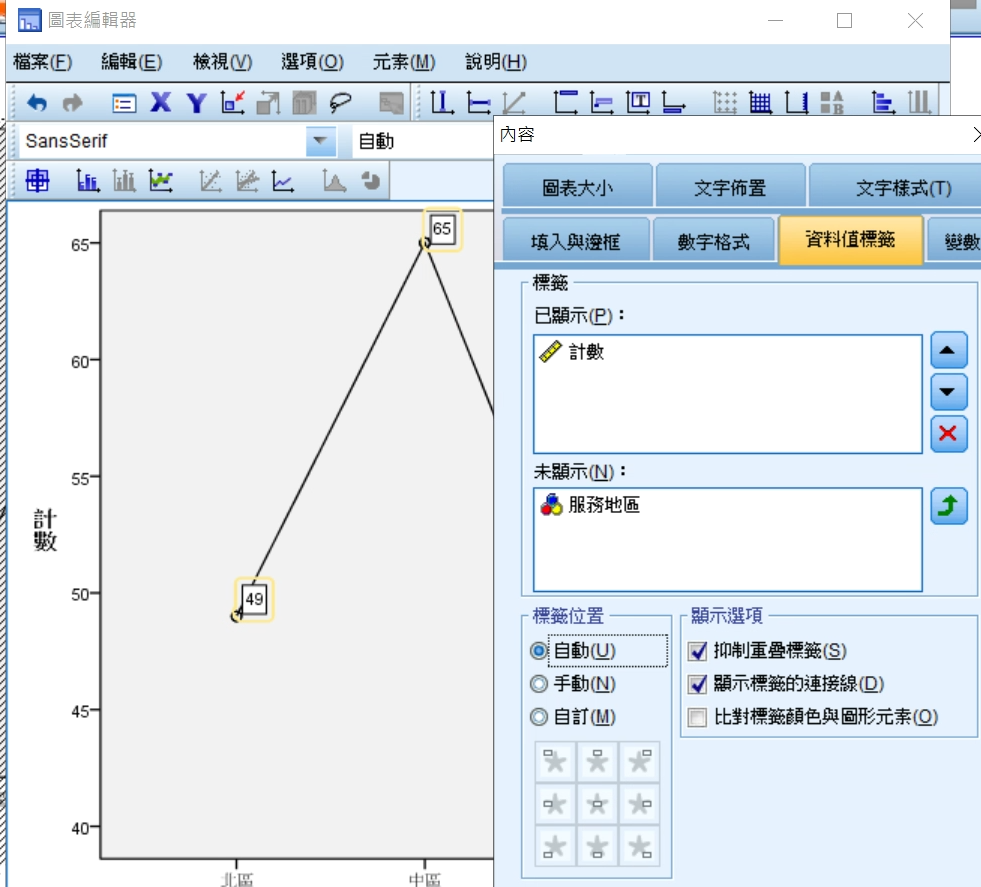Image resolution: width=981 pixels, height=887 pixels.
Task: Move label up with up-arrow button
Action: (x=948, y=351)
